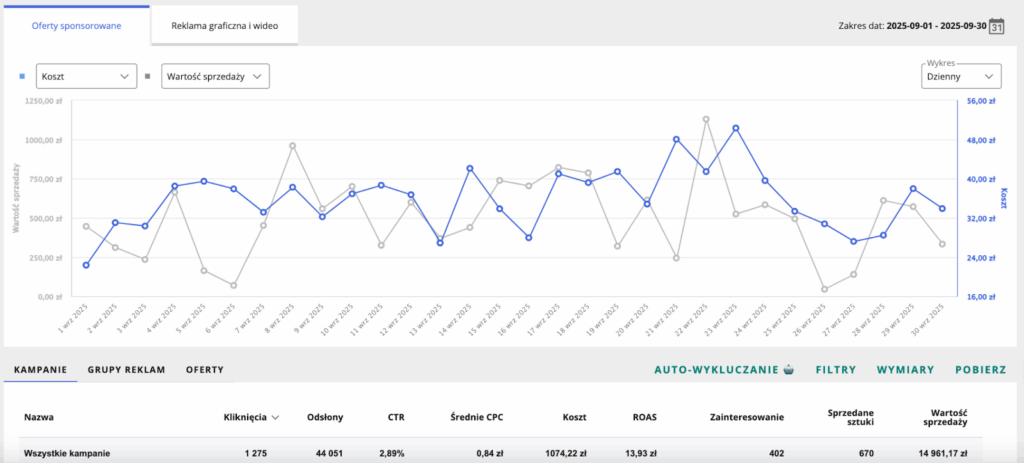Click the blue Koszt series color square

tap(23, 75)
